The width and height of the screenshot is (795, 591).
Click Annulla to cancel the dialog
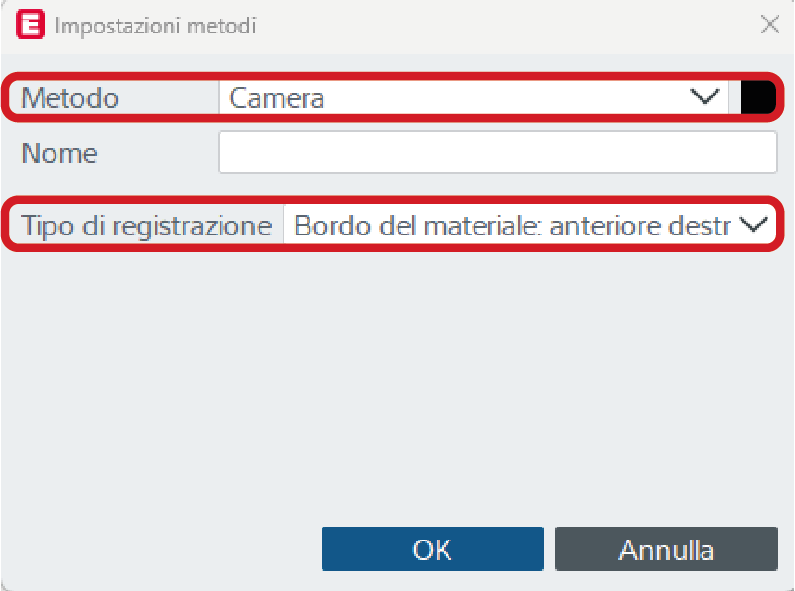pos(666,549)
